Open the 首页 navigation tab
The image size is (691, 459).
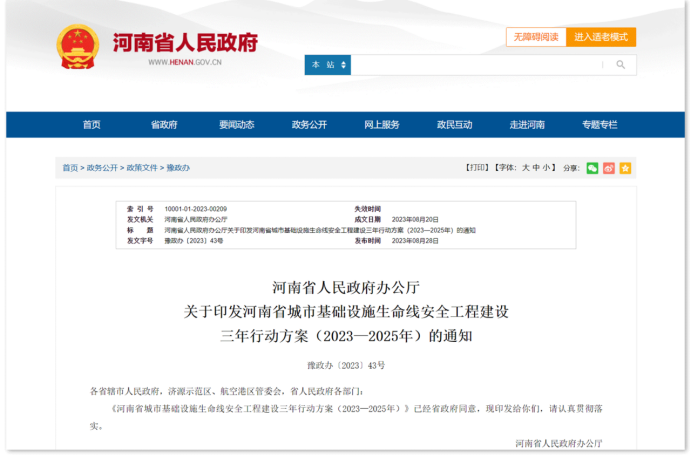(91, 125)
